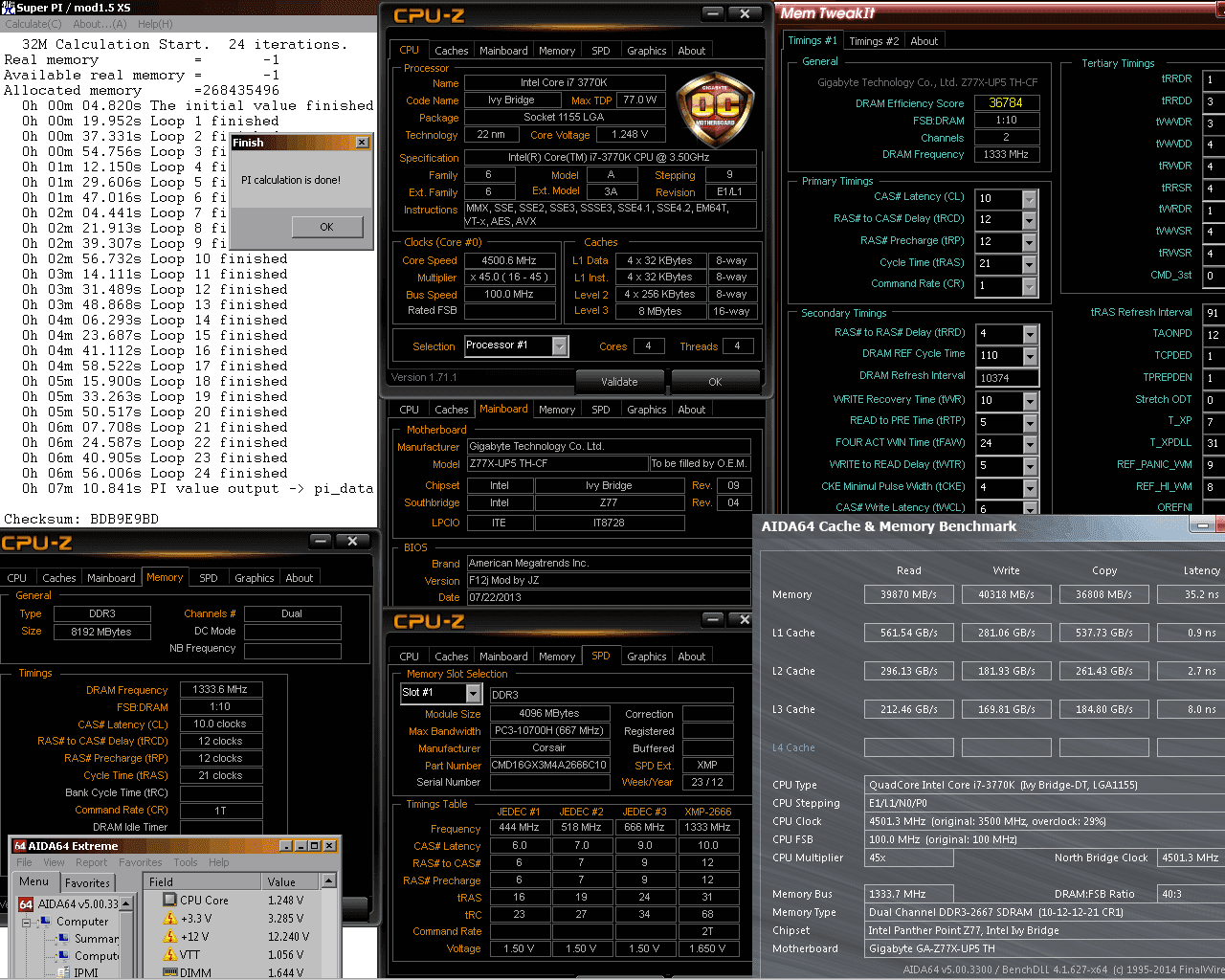Click the L1 Cache Write 281.06 GB/s result
Image resolution: width=1225 pixels, height=980 pixels.
(x=1007, y=633)
